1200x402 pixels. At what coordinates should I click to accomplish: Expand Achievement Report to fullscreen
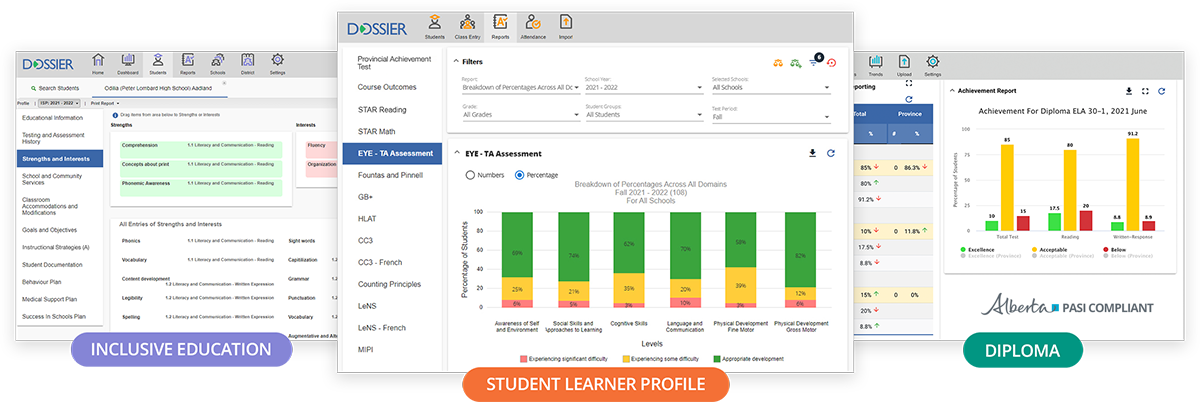click(x=1146, y=90)
